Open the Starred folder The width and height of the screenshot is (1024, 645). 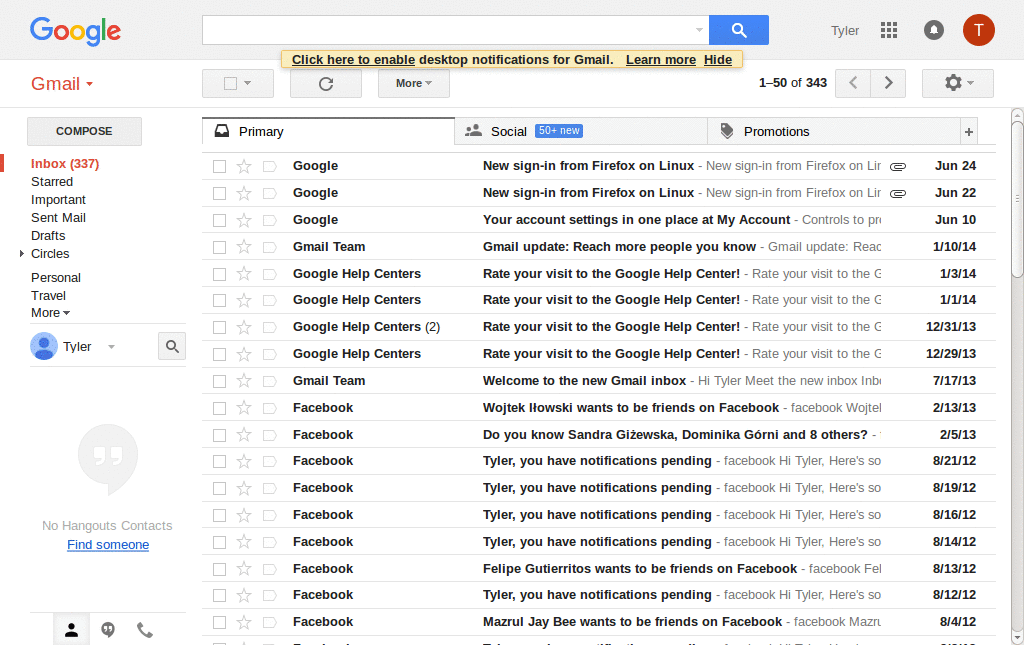tap(52, 181)
